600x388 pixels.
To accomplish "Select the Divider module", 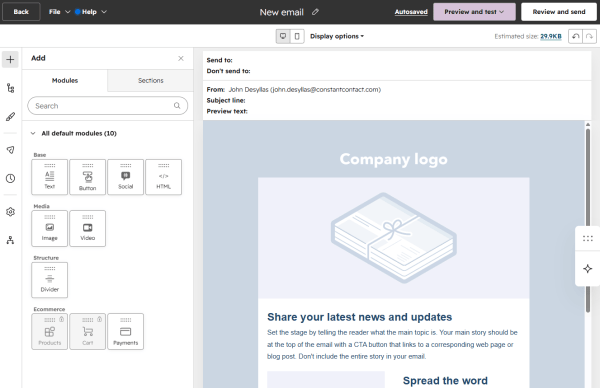I will click(49, 280).
